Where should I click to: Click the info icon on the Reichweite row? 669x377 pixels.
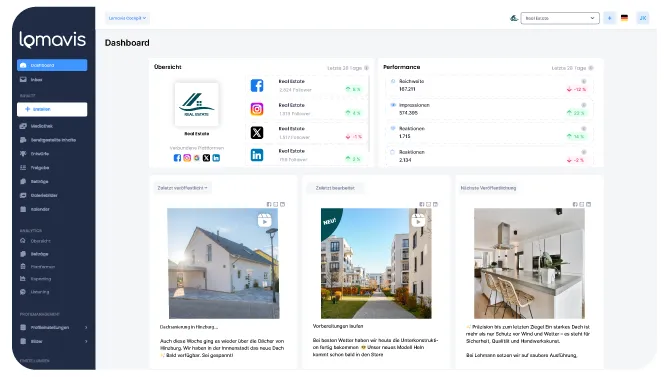point(584,81)
